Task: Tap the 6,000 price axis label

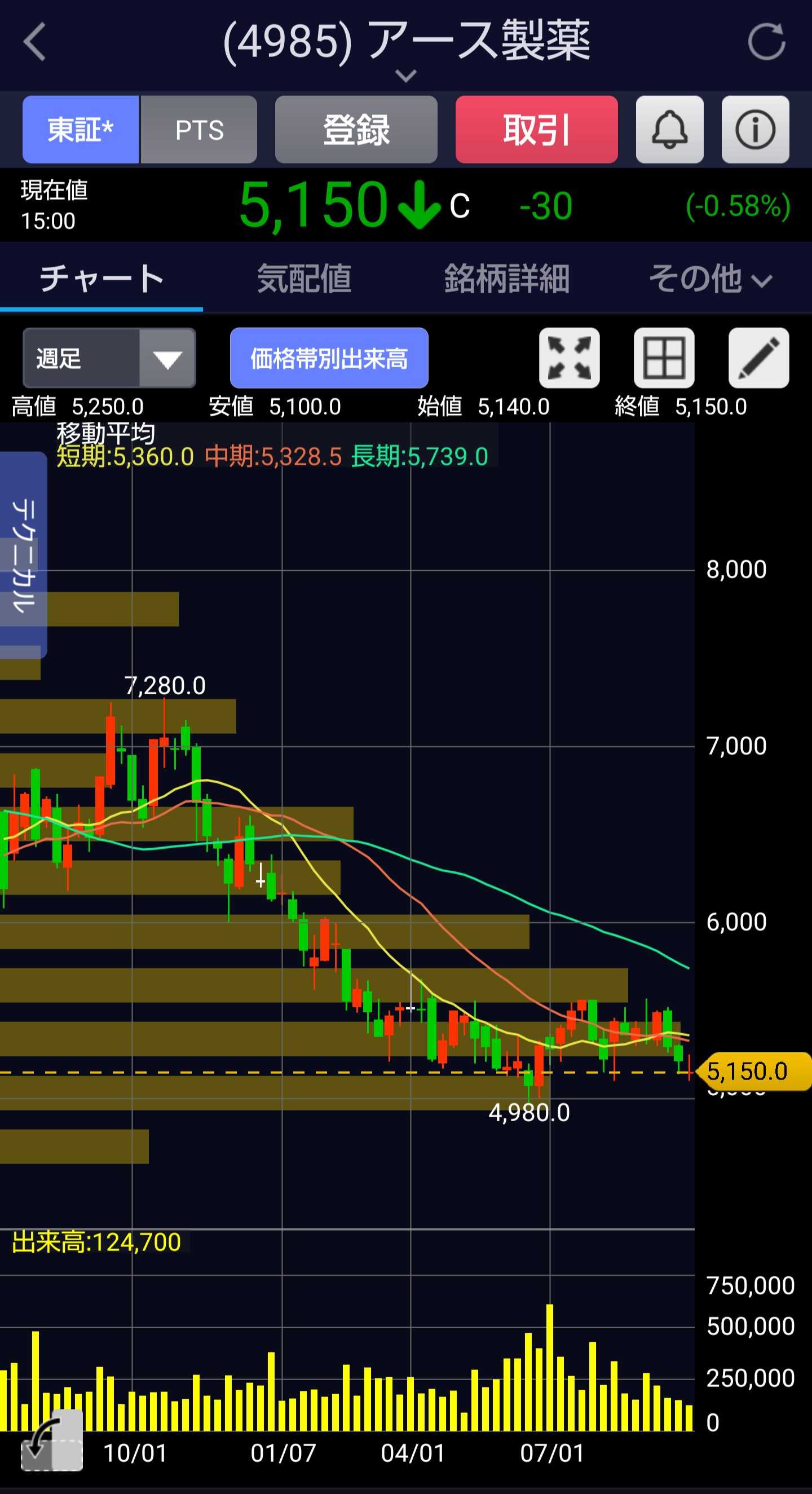Action: [736, 922]
